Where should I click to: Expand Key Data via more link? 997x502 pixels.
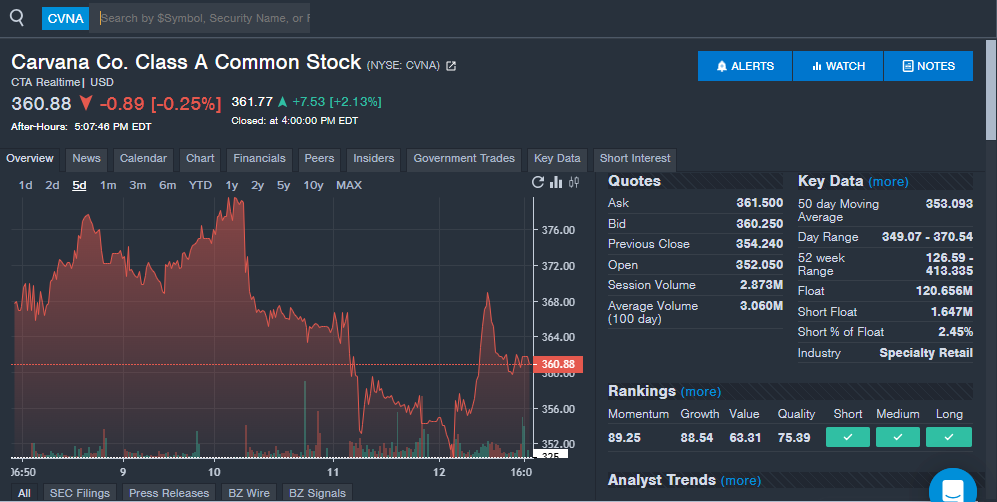click(x=888, y=182)
